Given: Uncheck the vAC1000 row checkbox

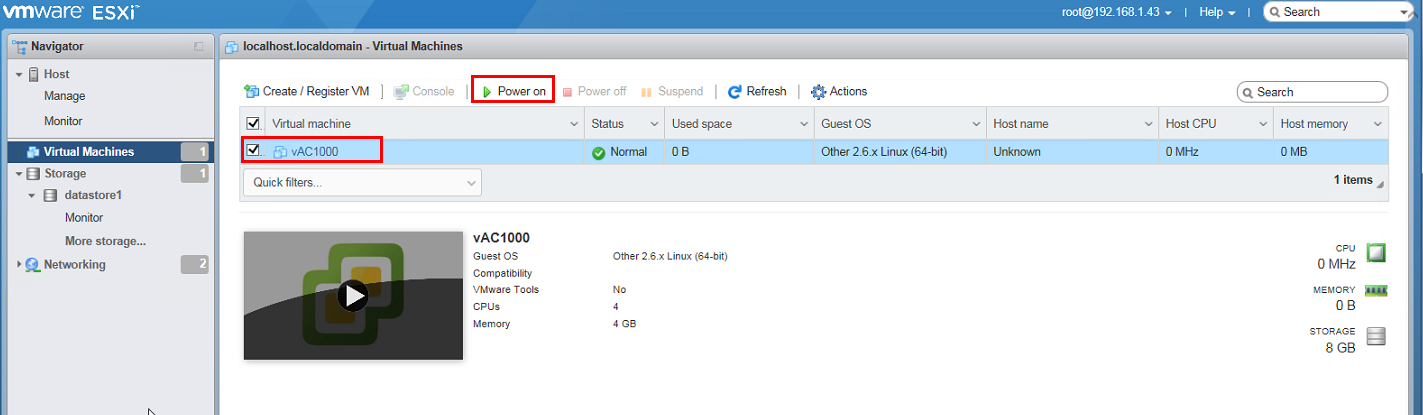Looking at the screenshot, I should [x=253, y=151].
